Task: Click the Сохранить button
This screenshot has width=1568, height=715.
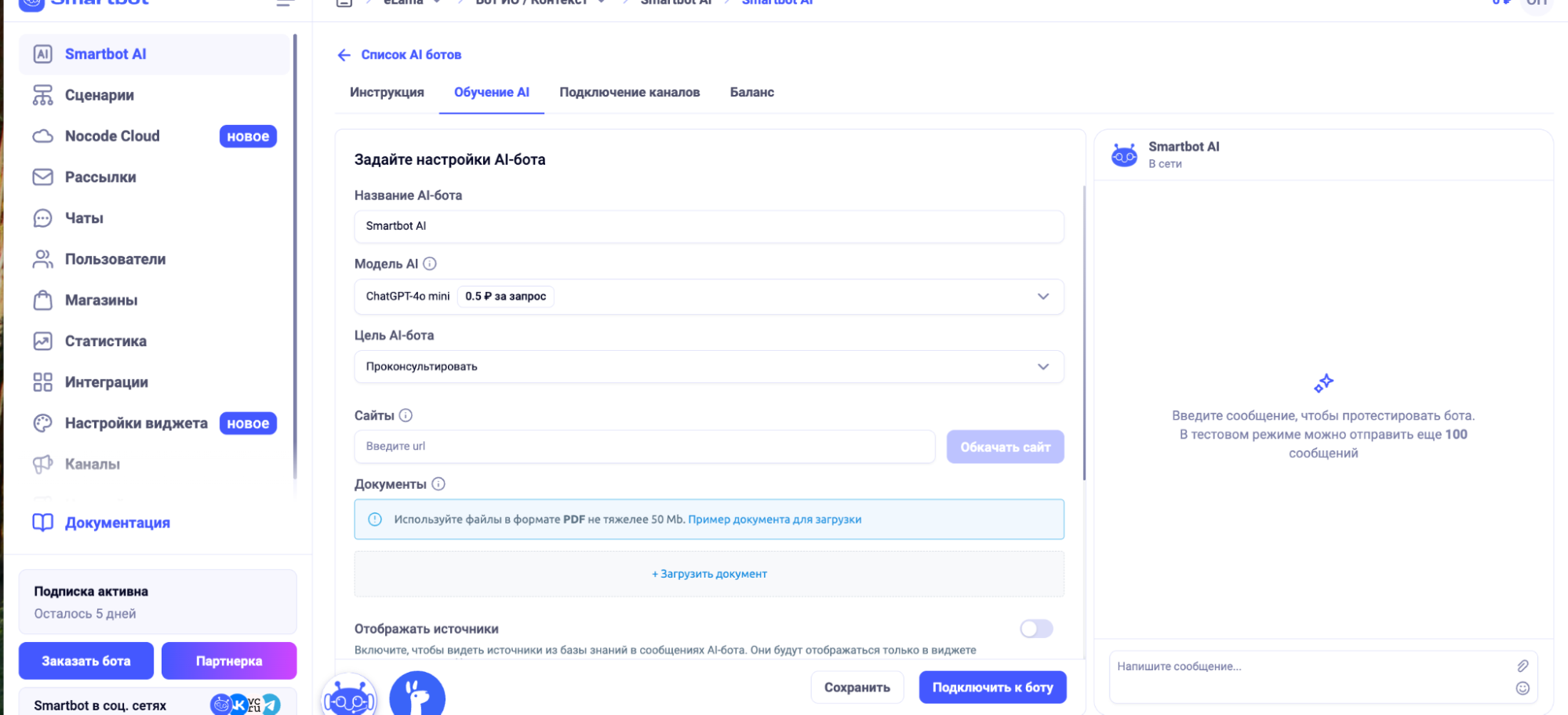Action: tap(857, 686)
